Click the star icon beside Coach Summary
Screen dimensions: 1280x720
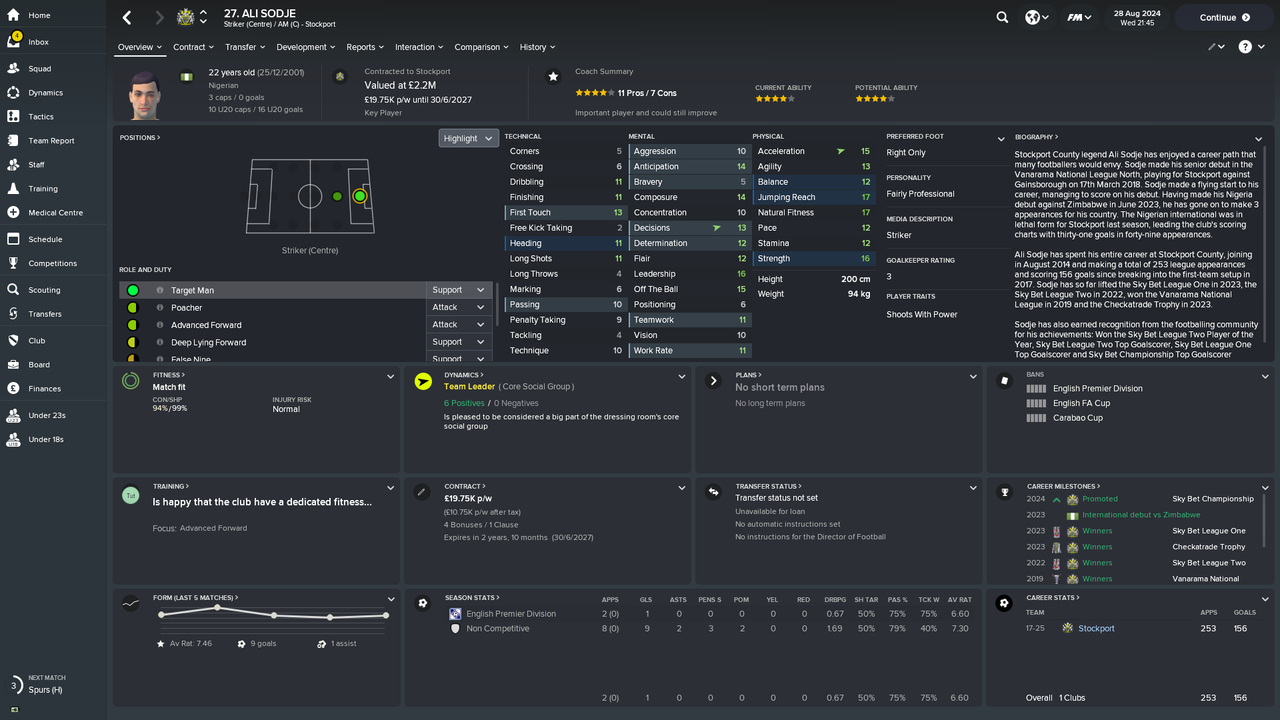click(553, 75)
